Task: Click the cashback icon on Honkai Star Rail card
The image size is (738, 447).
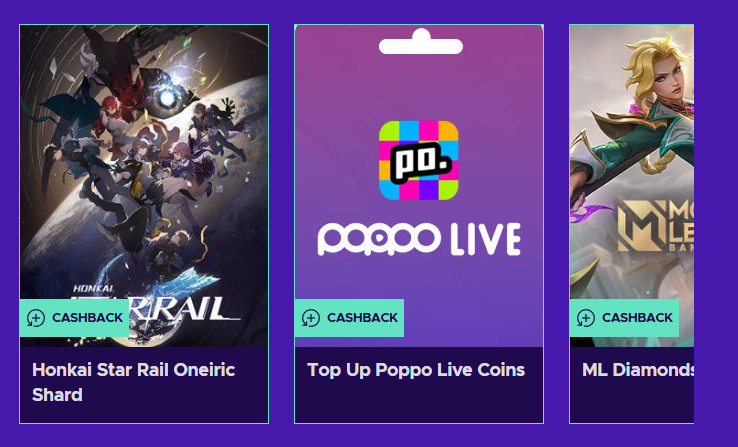Action: click(x=36, y=318)
